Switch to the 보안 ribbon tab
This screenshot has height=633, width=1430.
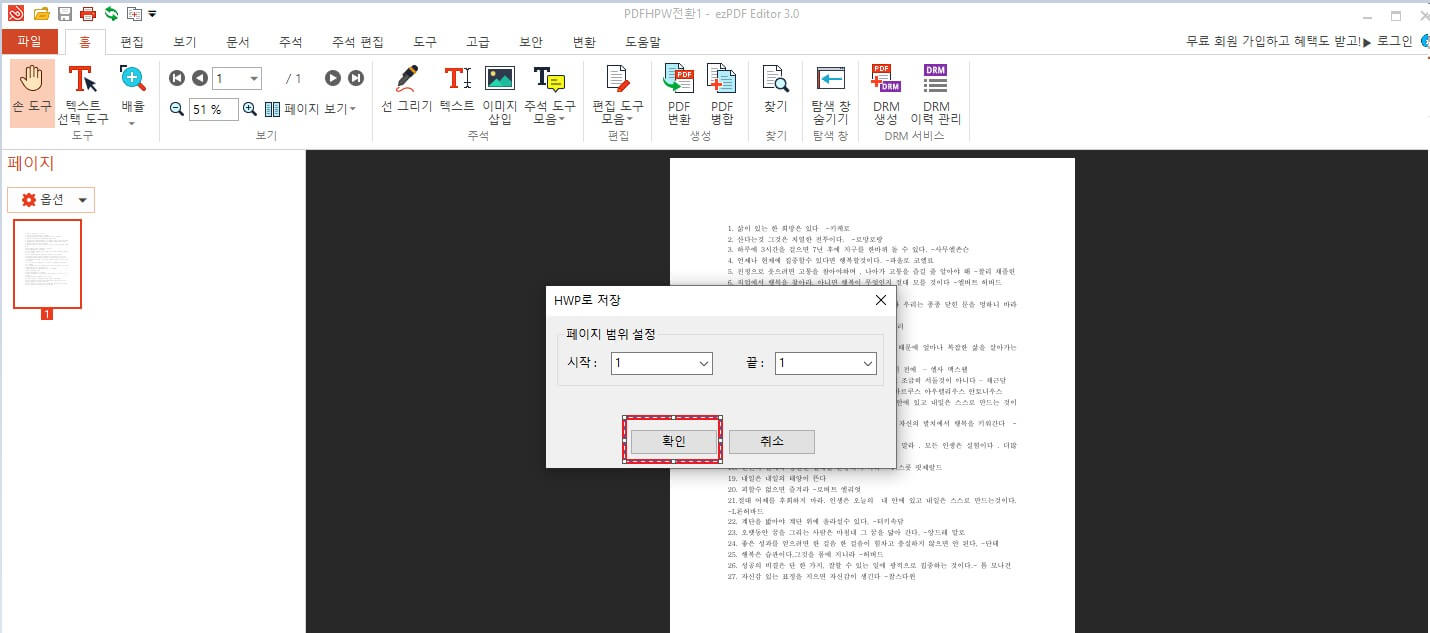531,42
